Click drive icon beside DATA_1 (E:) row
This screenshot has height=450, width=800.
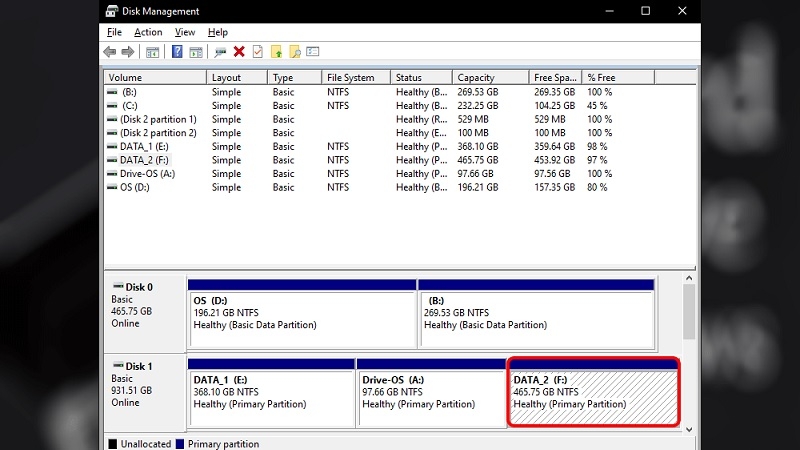(112, 146)
